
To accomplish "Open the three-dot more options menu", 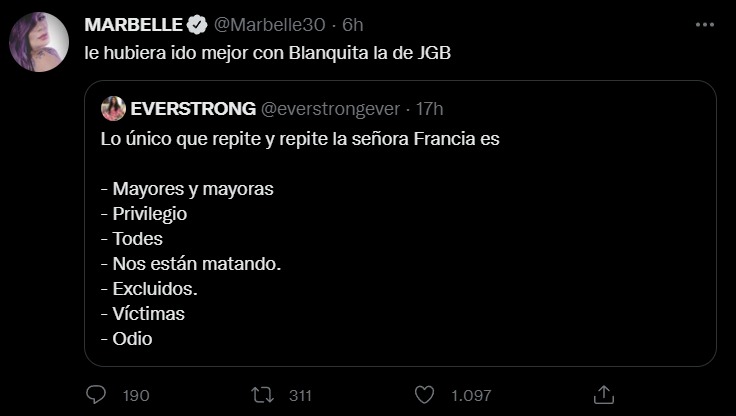I will click(705, 25).
